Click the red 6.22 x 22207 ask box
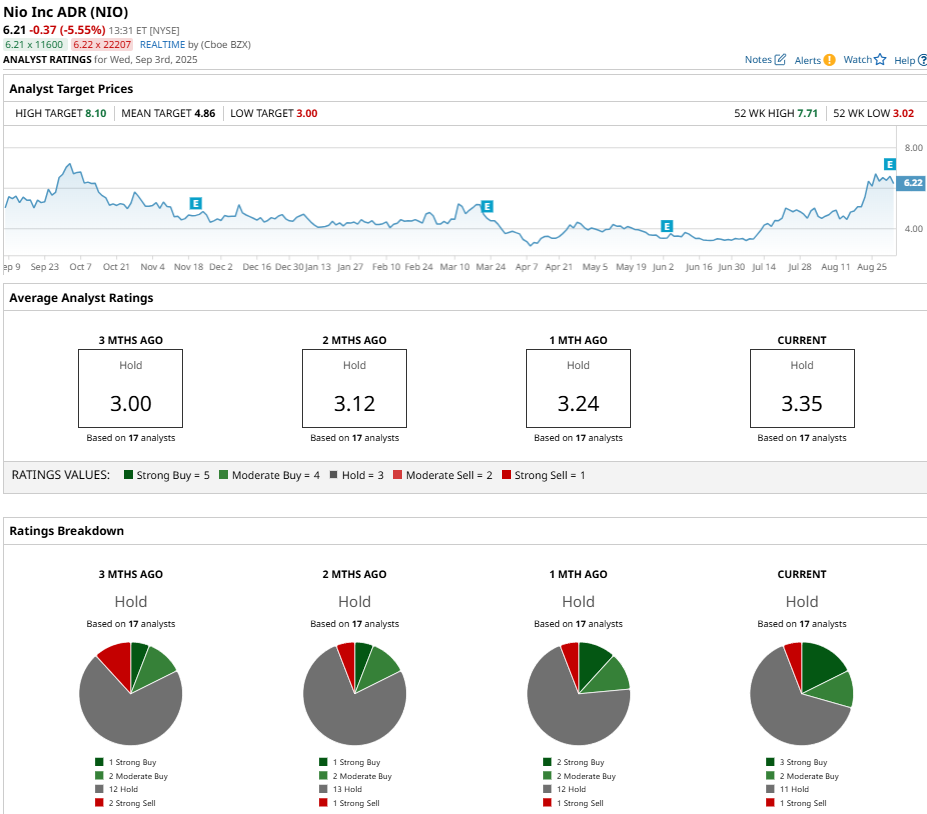The image size is (927, 814). [x=102, y=44]
